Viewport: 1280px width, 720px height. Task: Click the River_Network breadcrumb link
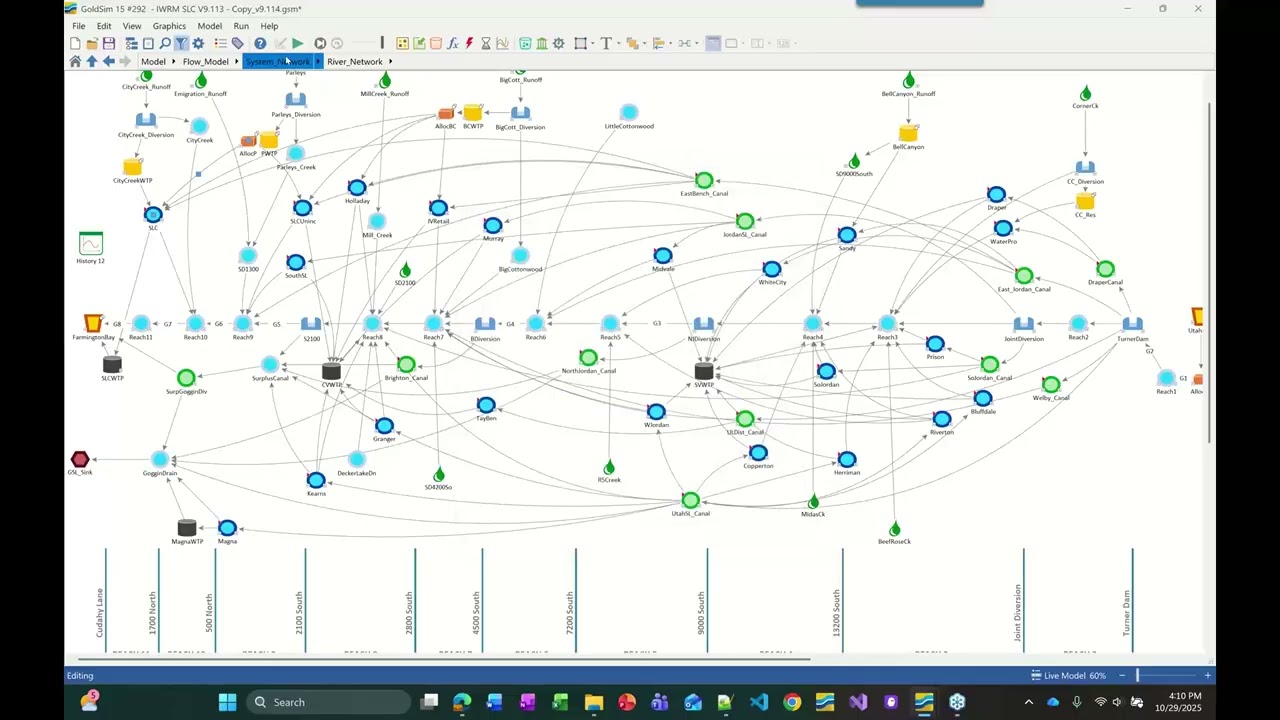click(354, 61)
